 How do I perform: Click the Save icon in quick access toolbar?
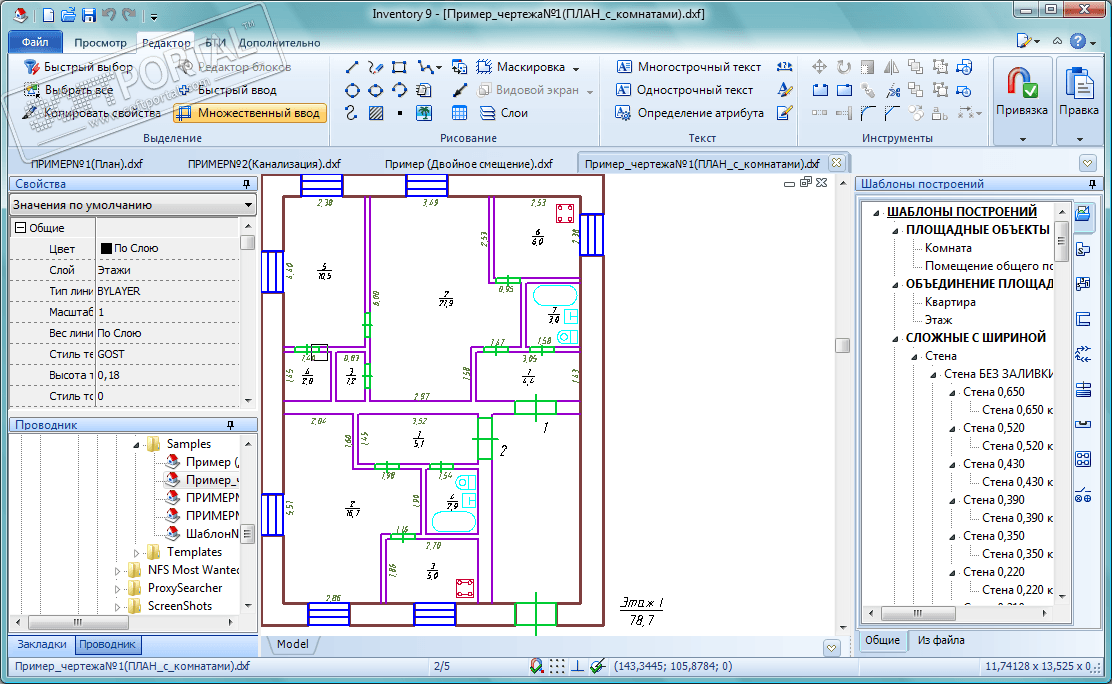(88, 15)
